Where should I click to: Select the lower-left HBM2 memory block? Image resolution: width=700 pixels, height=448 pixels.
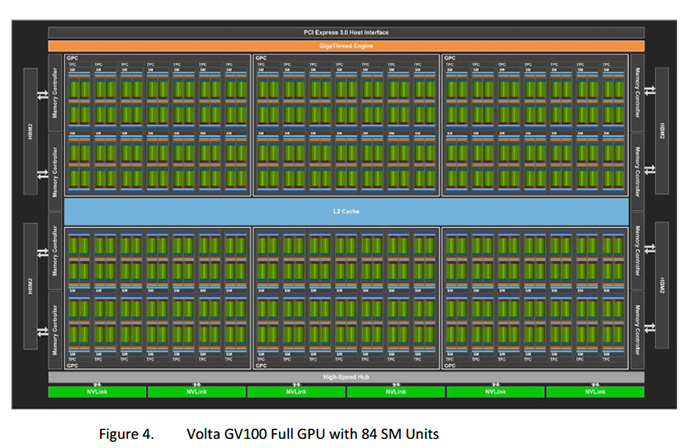(x=30, y=286)
